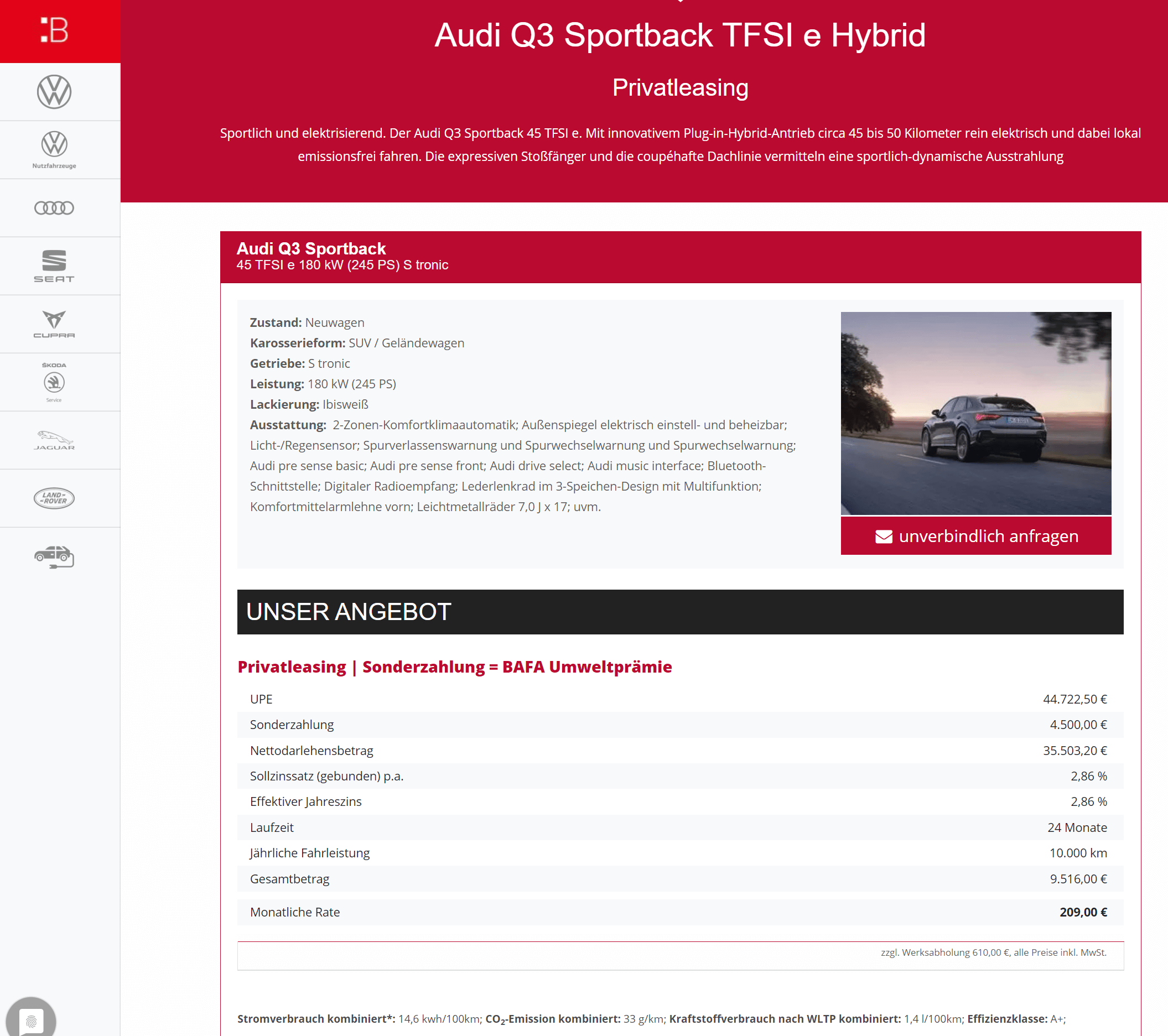Open the Jaguar brand icon
This screenshot has height=1036, width=1168.
pos(54,440)
